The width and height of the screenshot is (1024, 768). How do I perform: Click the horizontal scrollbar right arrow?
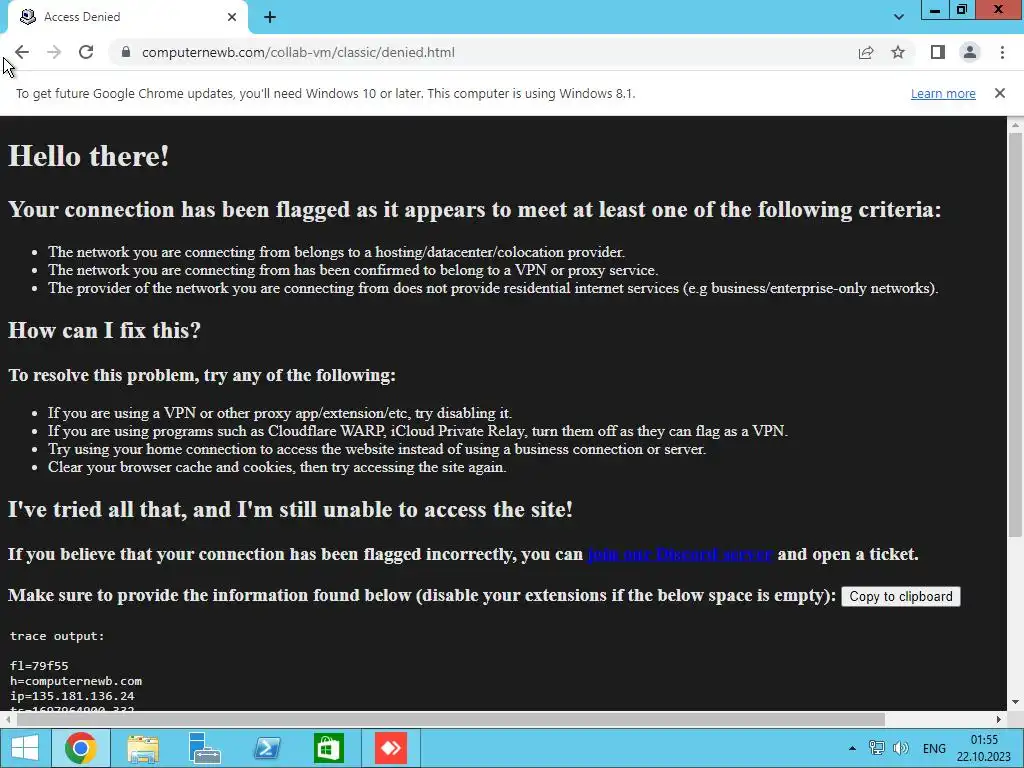[x=999, y=719]
